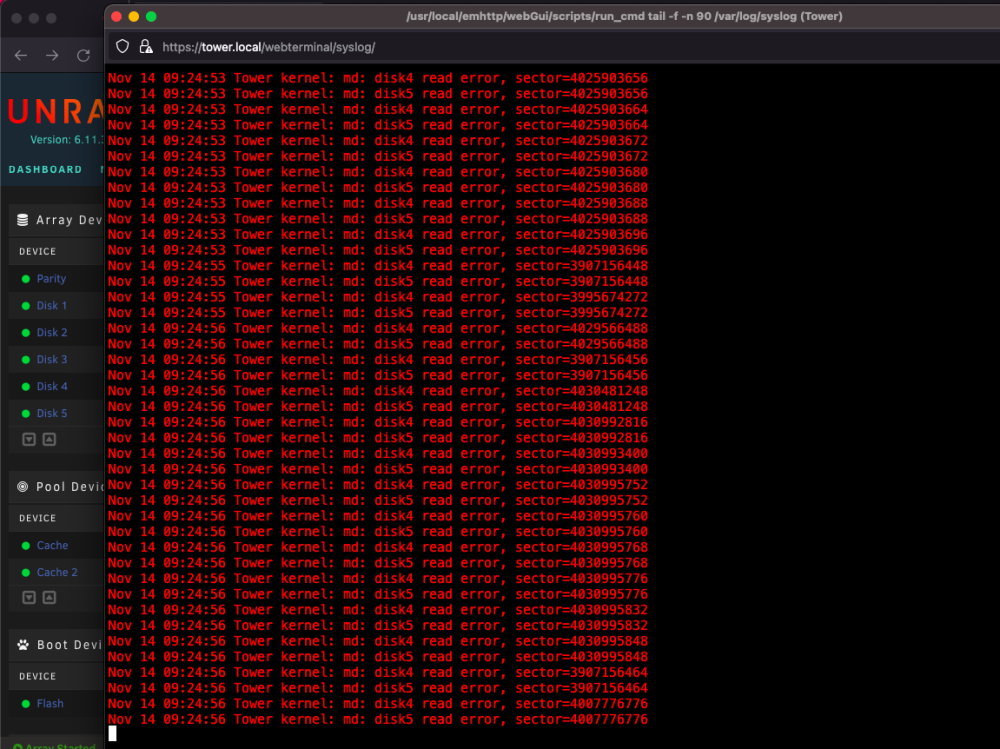Screen dimensions: 1000x749
Task: Click the Array Devices stack icon
Action: pyautogui.click(x=22, y=220)
